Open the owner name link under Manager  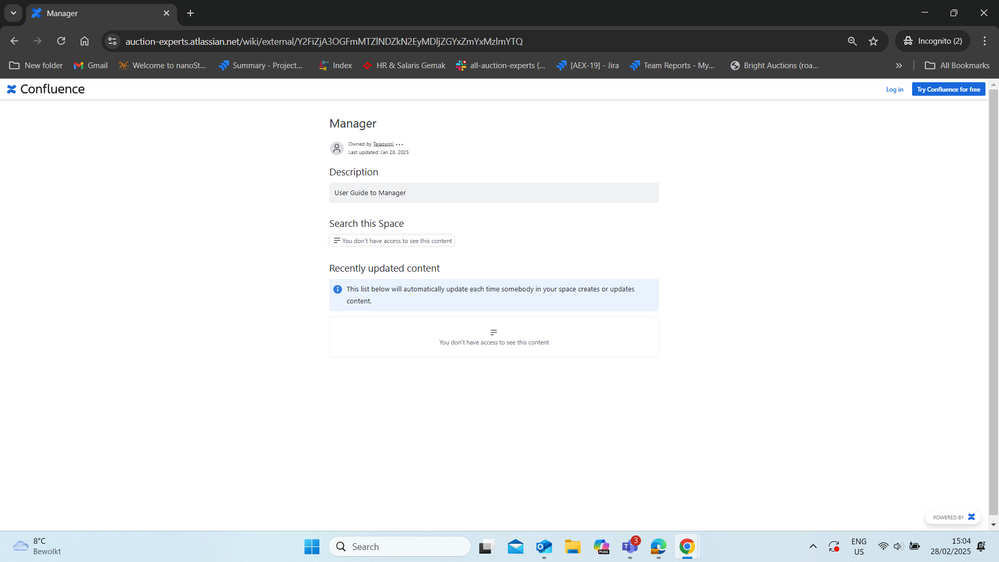[x=383, y=144]
